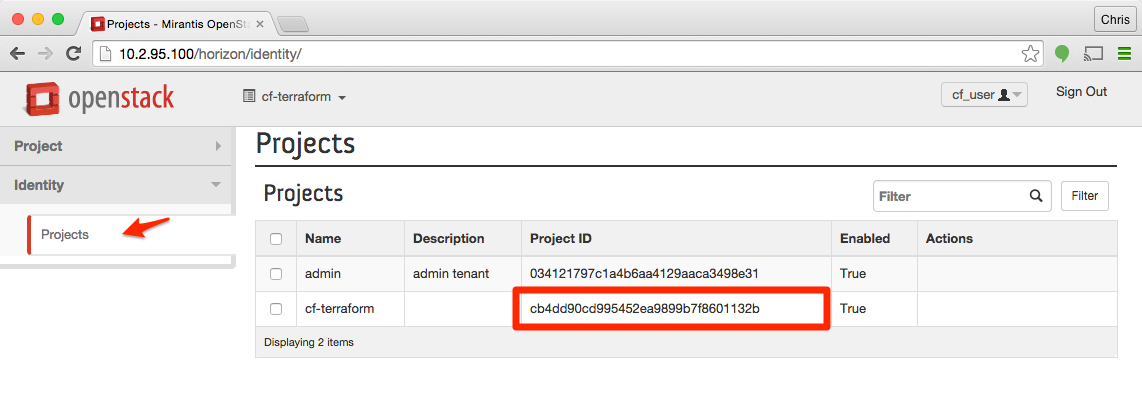Click the project list icon beside cf-terraform
Image resolution: width=1142 pixels, height=397 pixels.
(x=249, y=96)
